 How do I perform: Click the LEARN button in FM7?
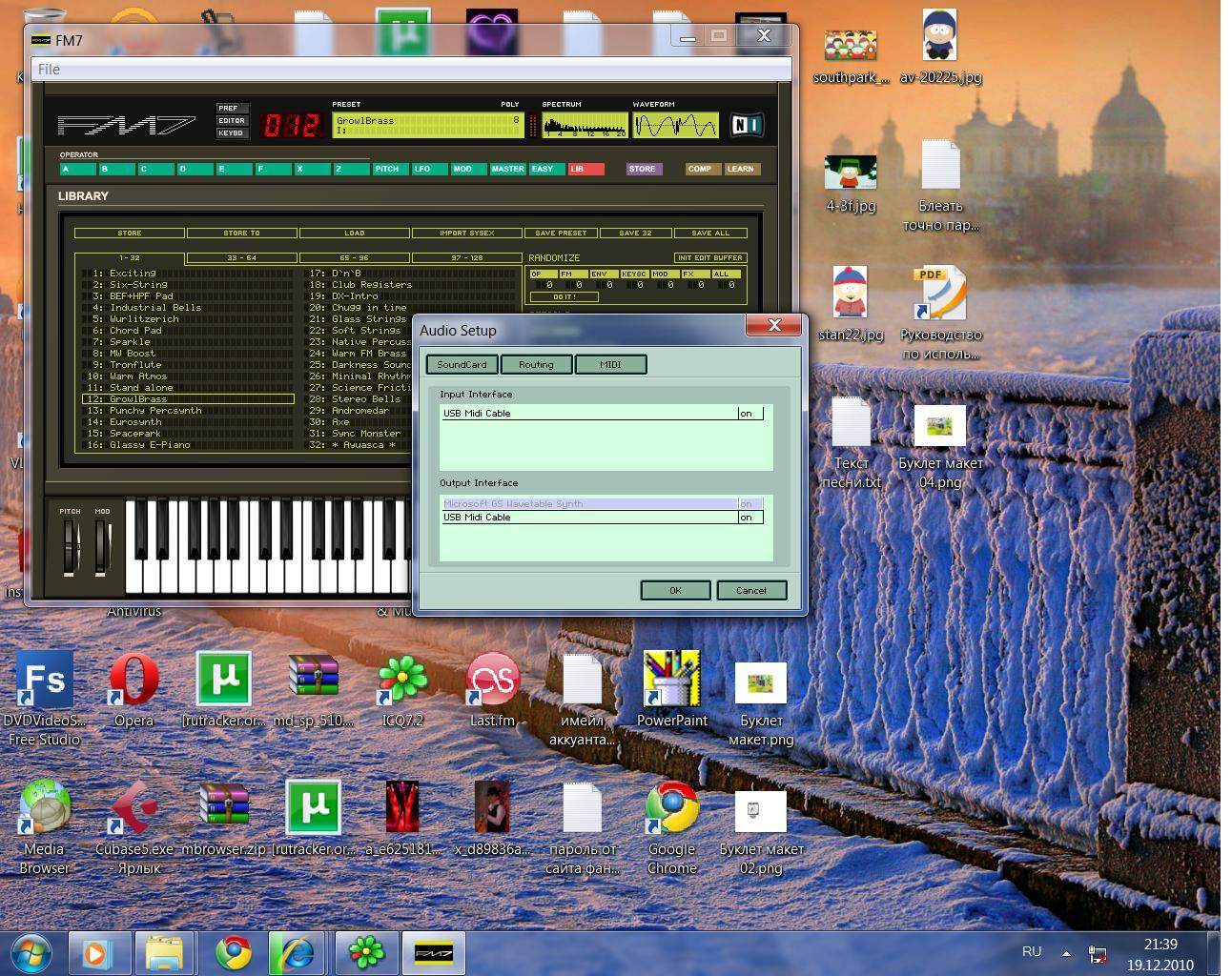[x=741, y=169]
